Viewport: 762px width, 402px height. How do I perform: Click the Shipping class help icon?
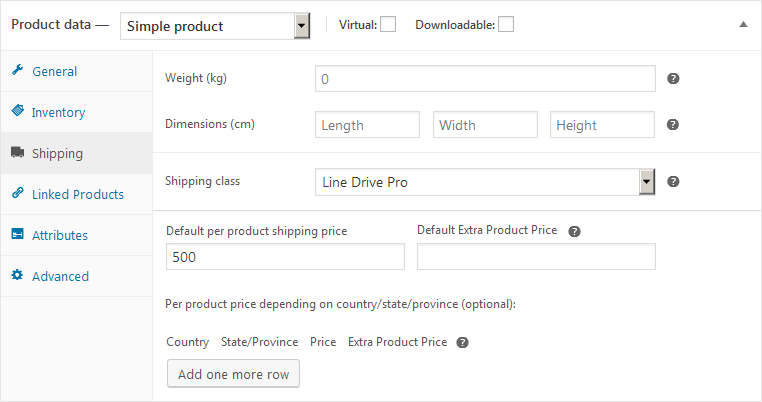[x=673, y=182]
